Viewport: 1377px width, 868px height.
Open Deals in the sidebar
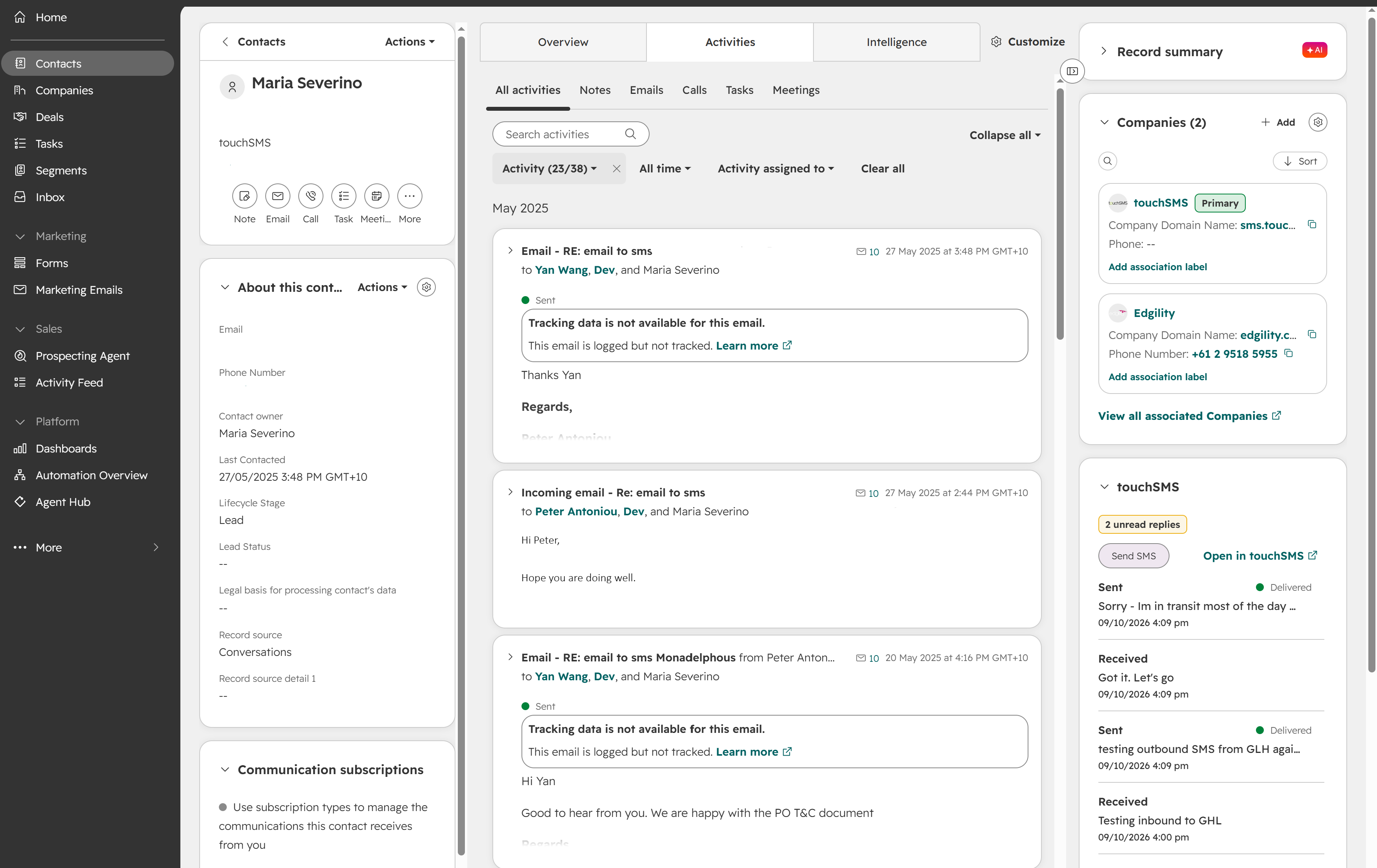pos(49,117)
